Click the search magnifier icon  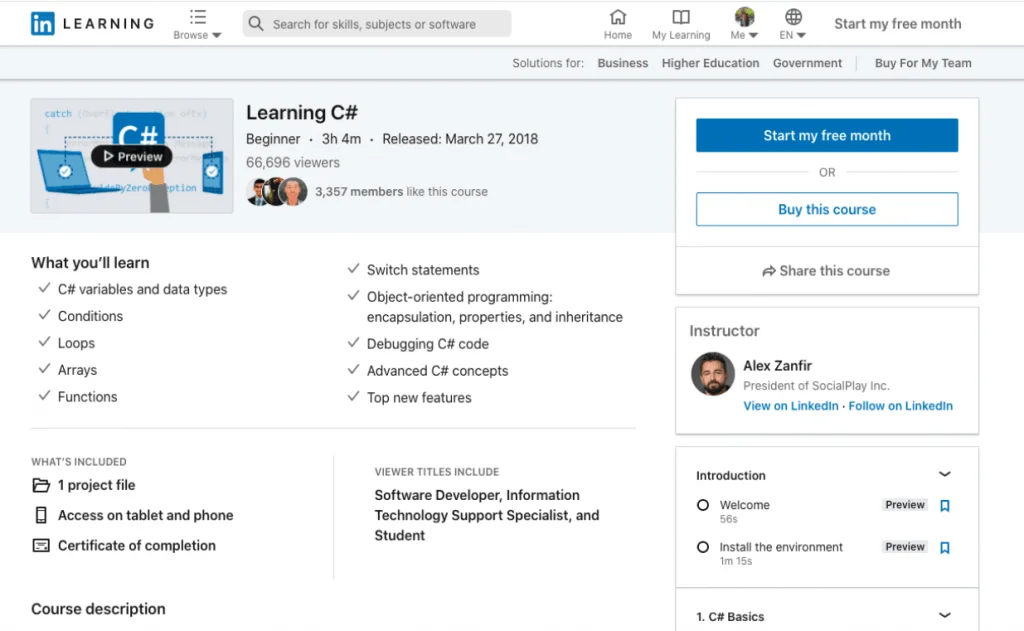[x=257, y=24]
